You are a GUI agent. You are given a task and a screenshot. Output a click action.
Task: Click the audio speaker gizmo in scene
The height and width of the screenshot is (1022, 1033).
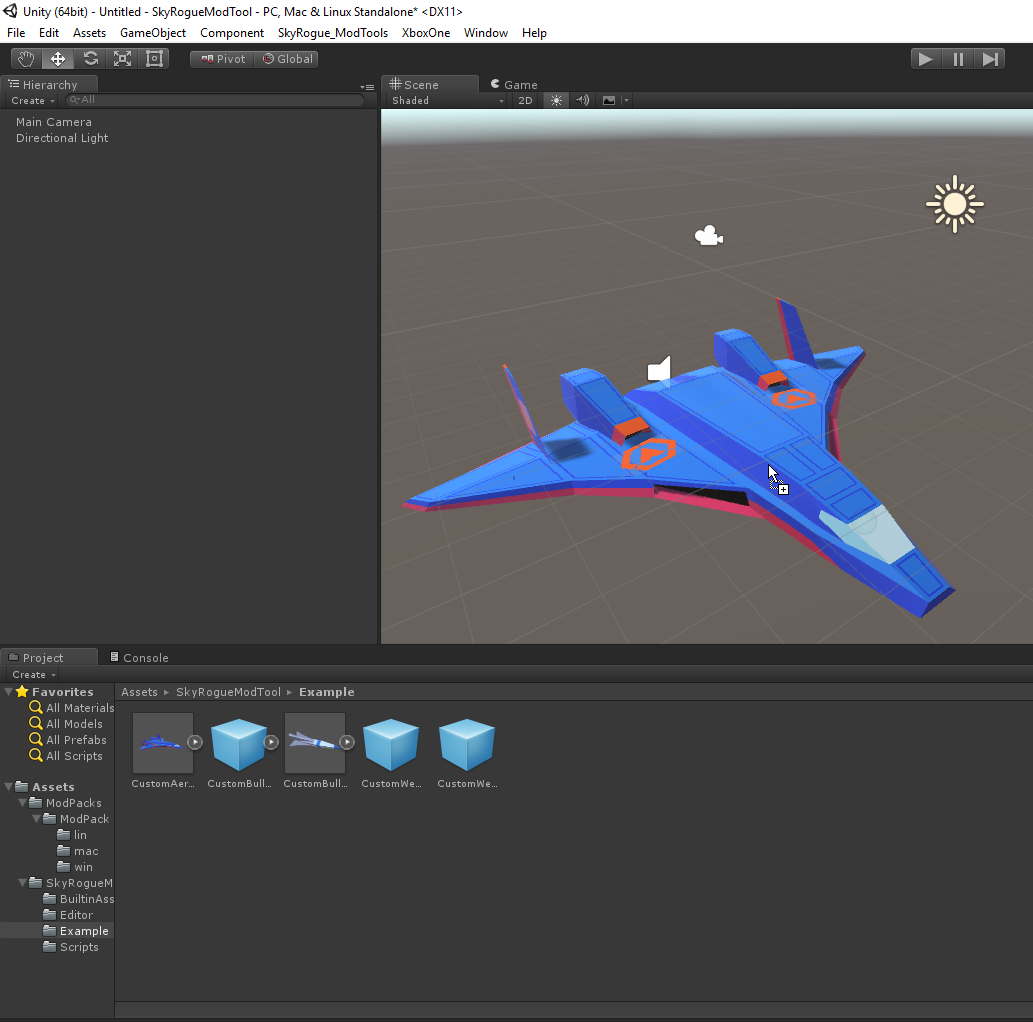(659, 369)
